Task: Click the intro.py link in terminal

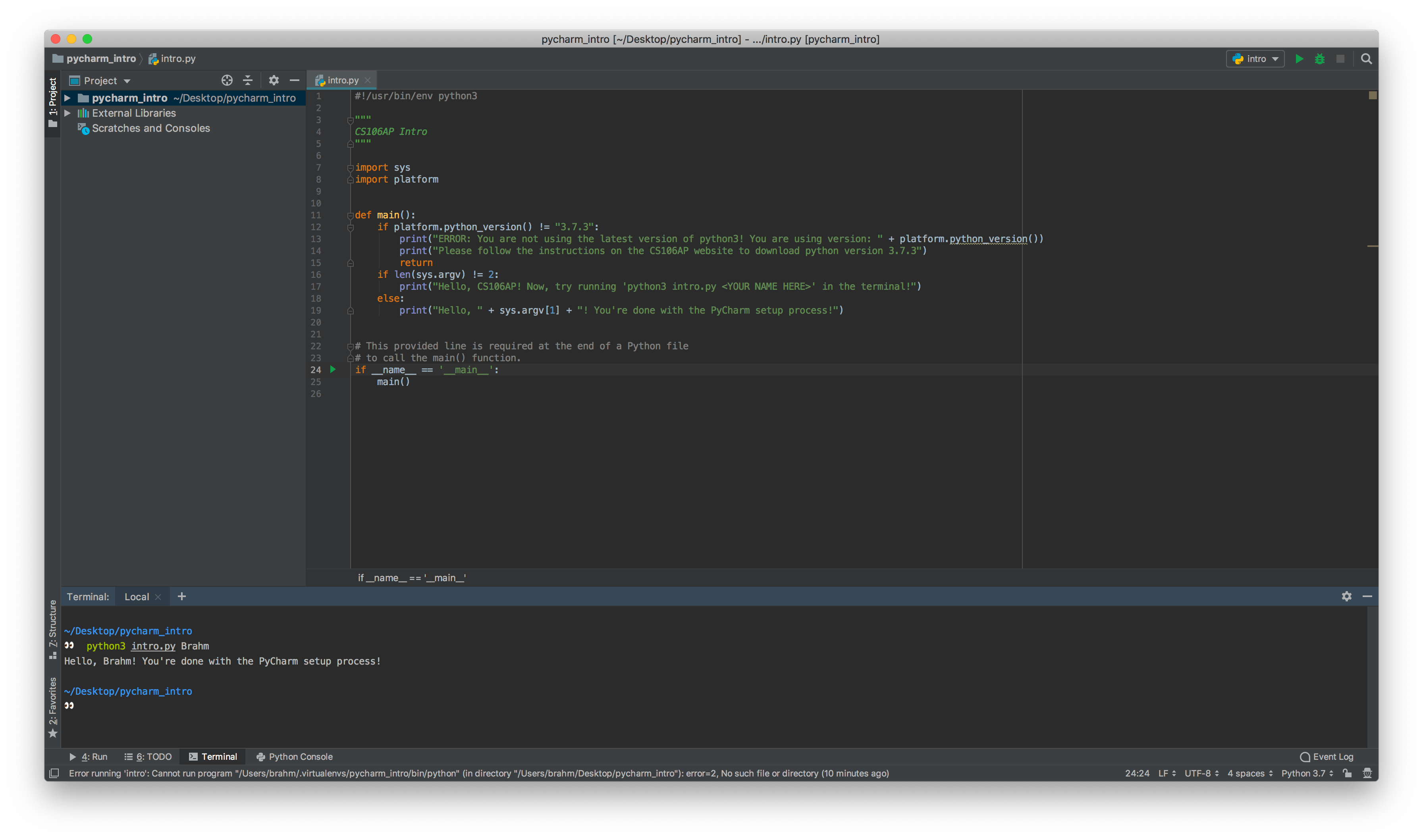Action: pyautogui.click(x=153, y=646)
